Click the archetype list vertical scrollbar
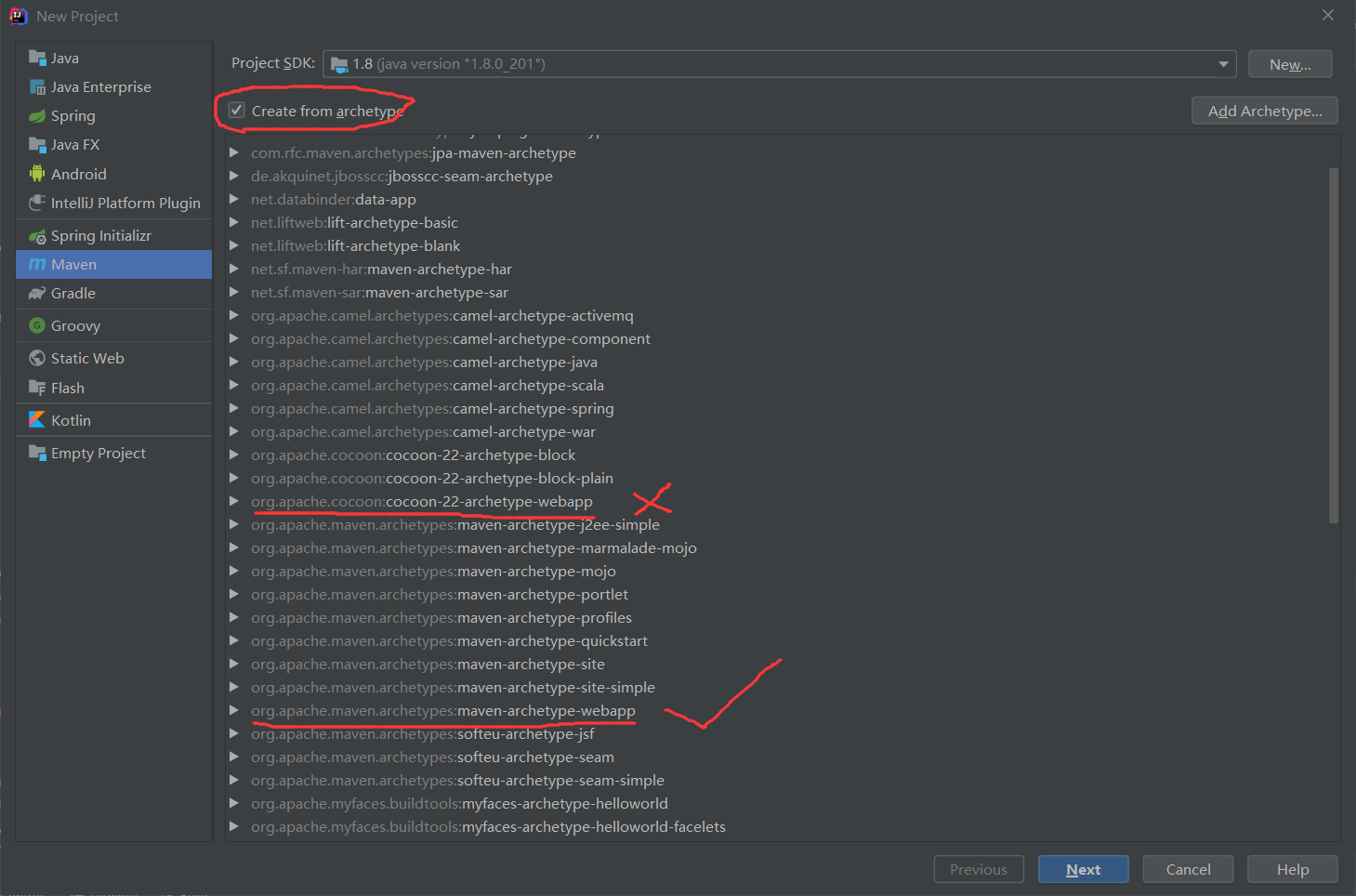The height and width of the screenshot is (896, 1356). coord(1334,346)
